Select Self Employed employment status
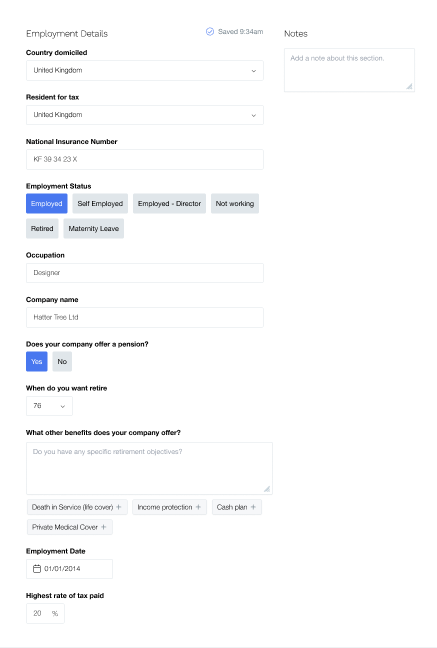Screen dimensions: 437x648 coord(100,204)
